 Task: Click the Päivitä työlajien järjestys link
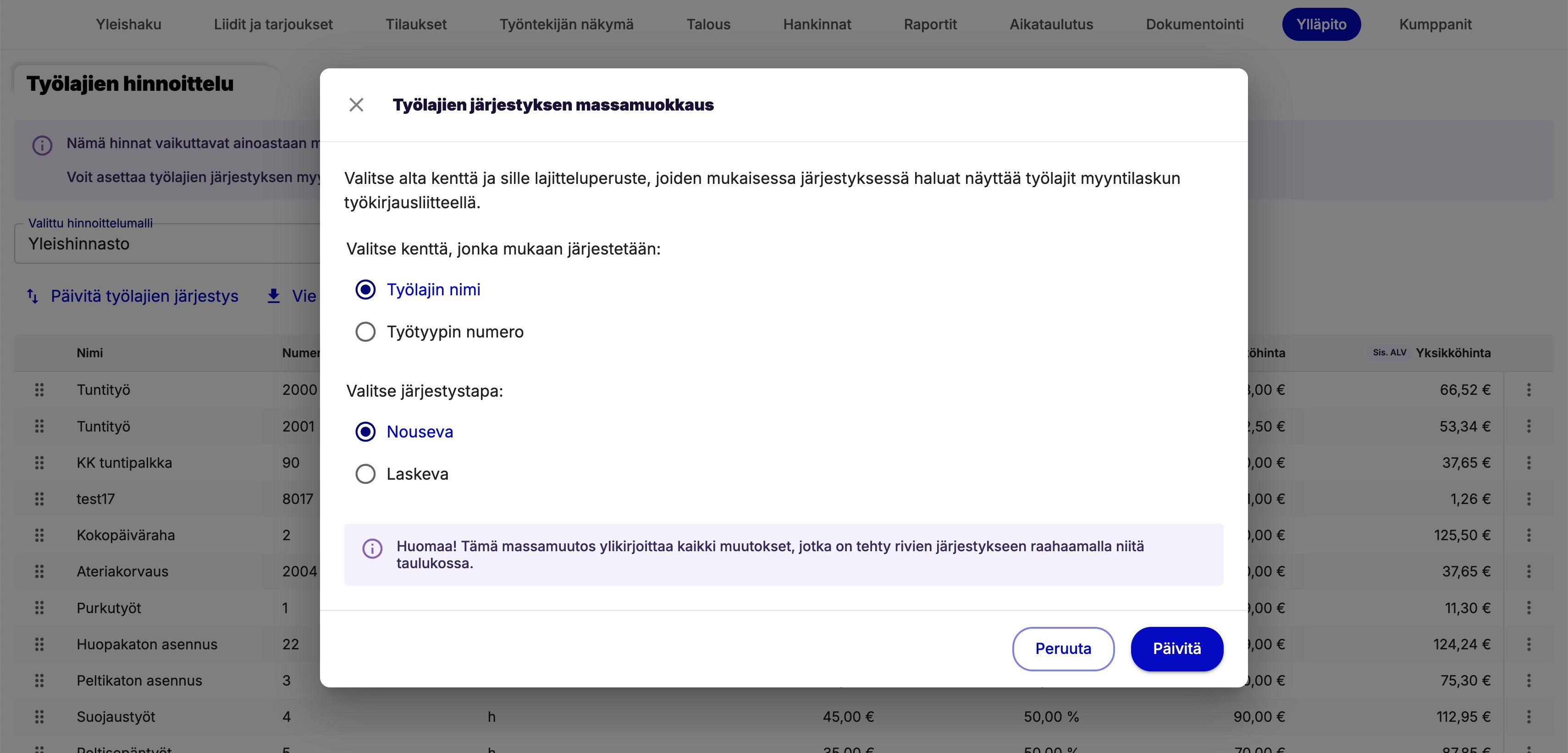click(x=144, y=296)
